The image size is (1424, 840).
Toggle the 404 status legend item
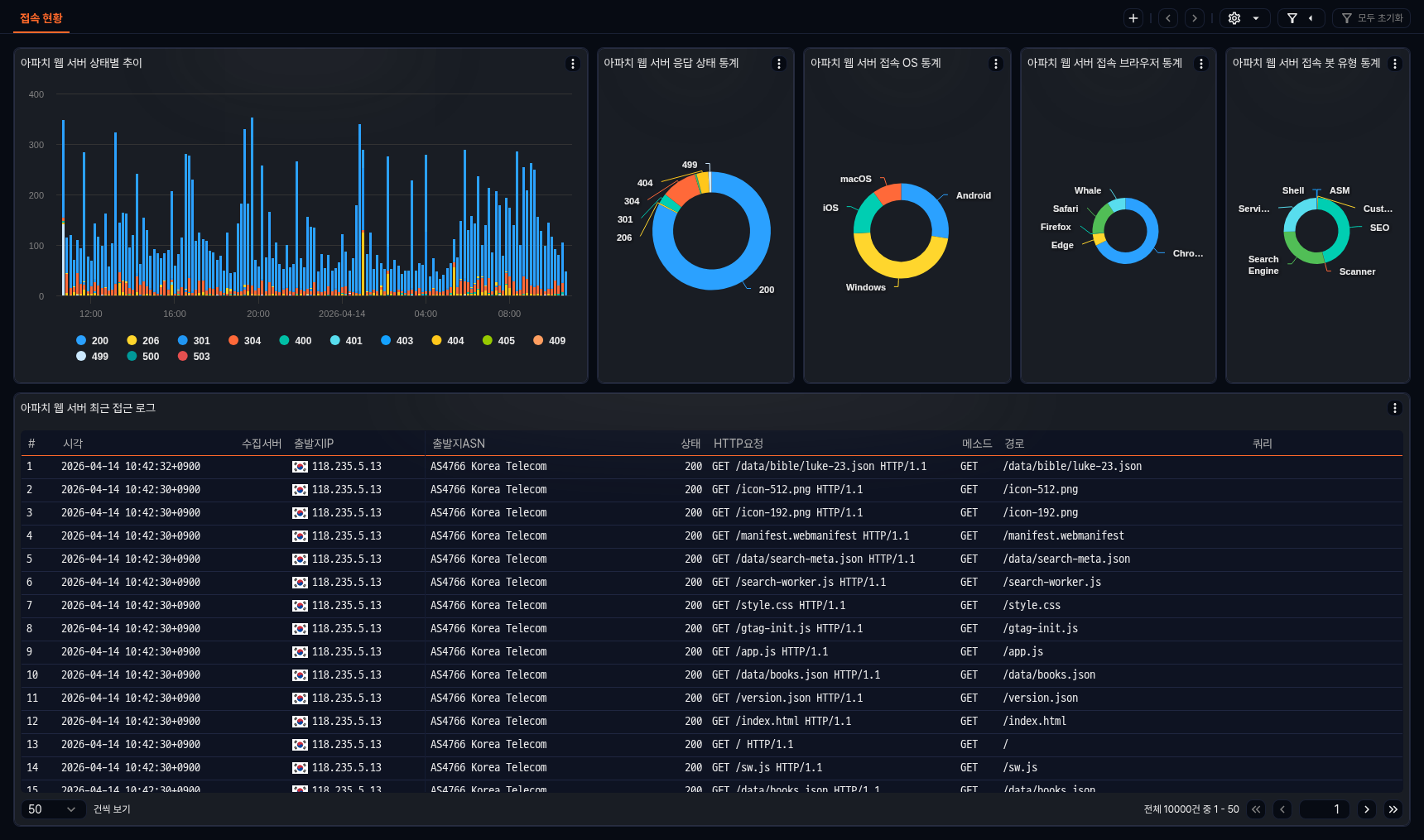[448, 341]
